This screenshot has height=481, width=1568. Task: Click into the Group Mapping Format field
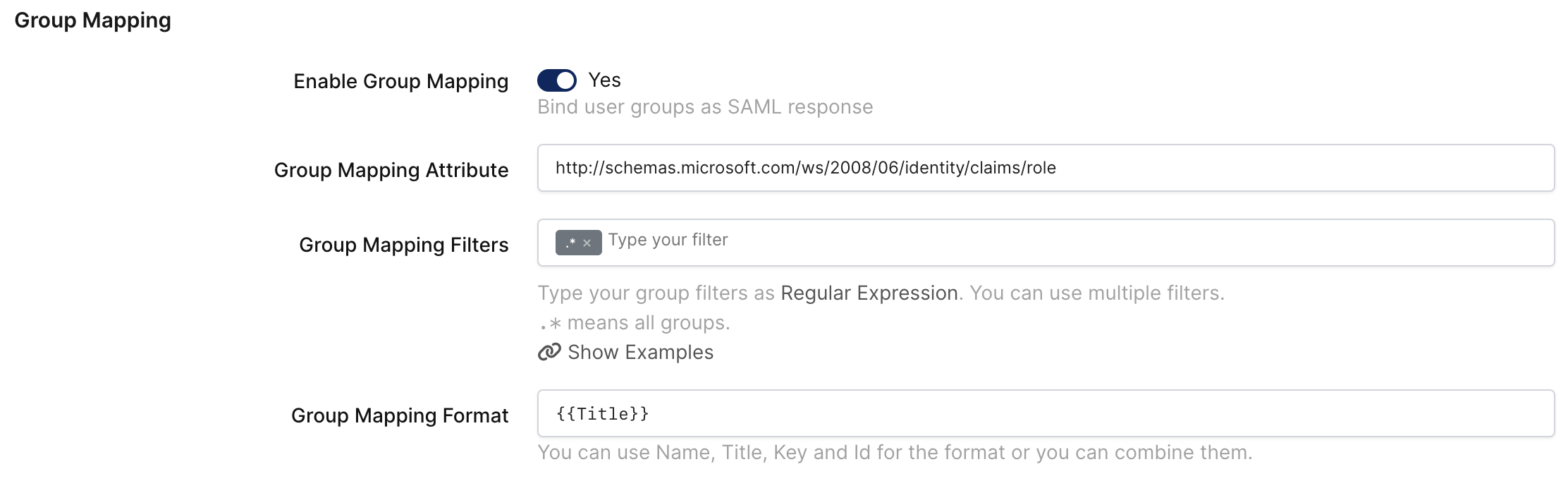[1046, 413]
